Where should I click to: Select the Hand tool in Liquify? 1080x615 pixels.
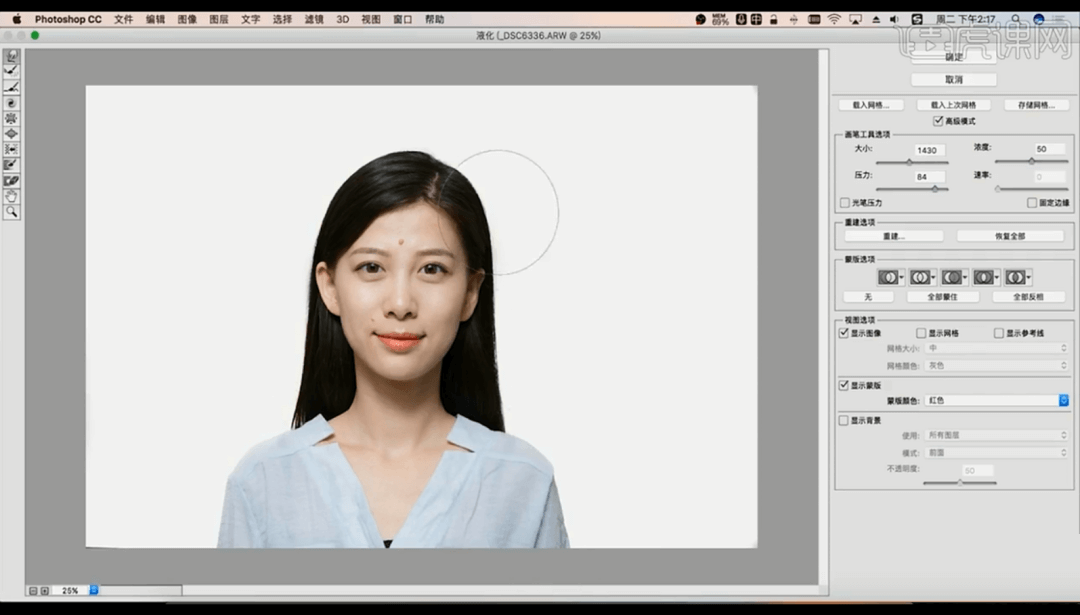pyautogui.click(x=11, y=196)
